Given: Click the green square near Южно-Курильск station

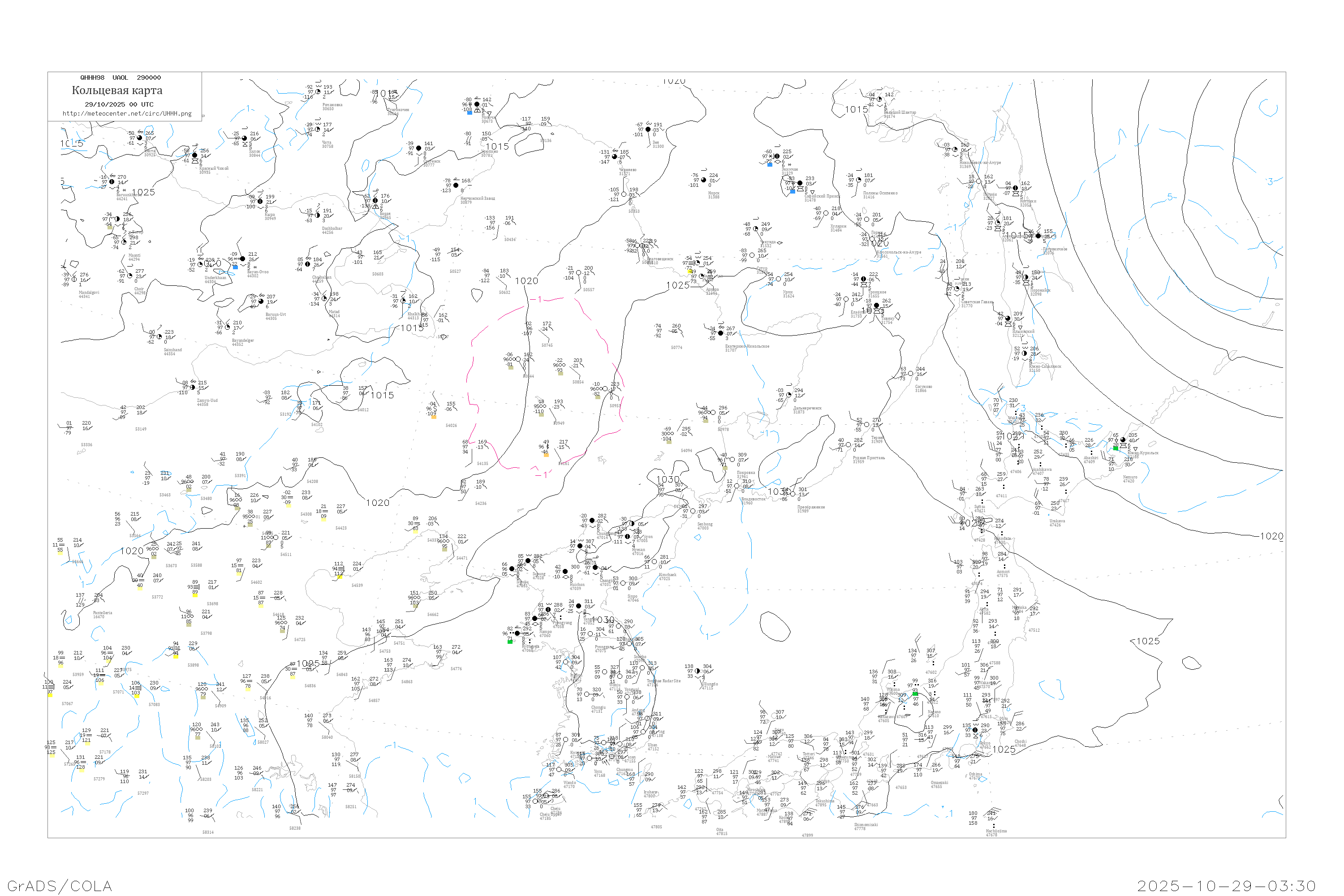Looking at the screenshot, I should 1116,448.
